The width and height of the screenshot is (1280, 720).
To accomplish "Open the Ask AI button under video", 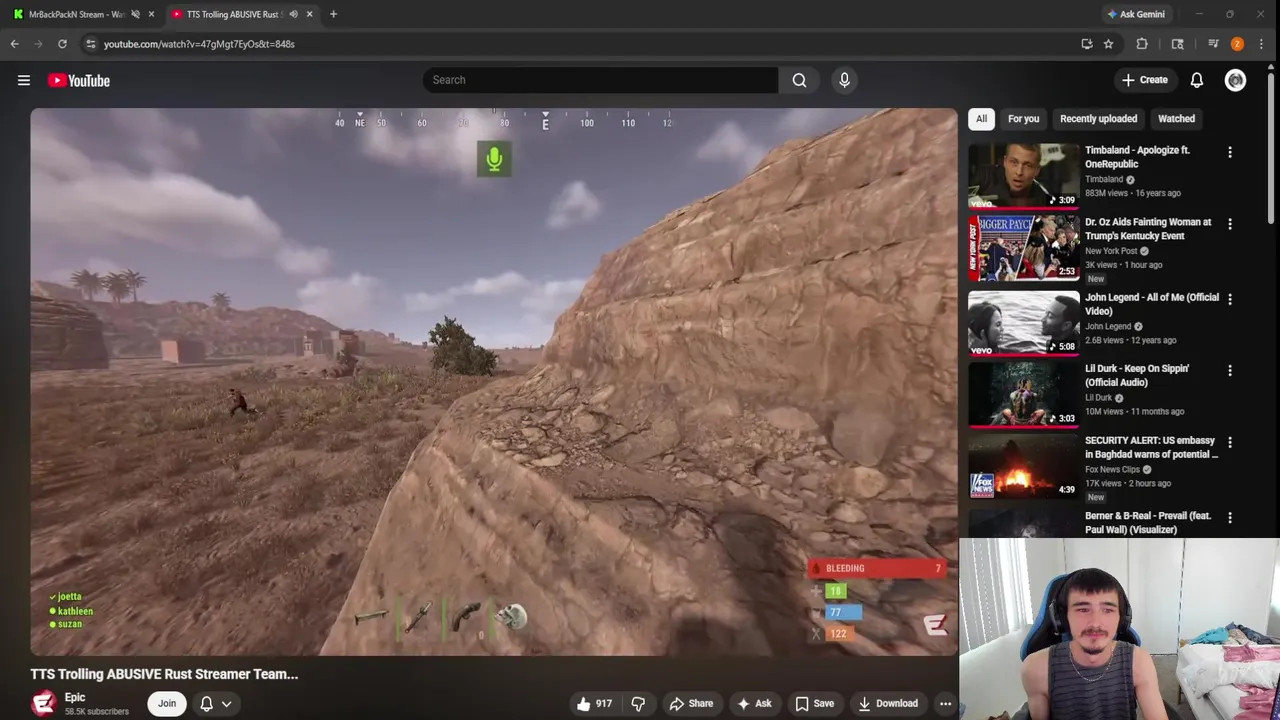I will (754, 703).
